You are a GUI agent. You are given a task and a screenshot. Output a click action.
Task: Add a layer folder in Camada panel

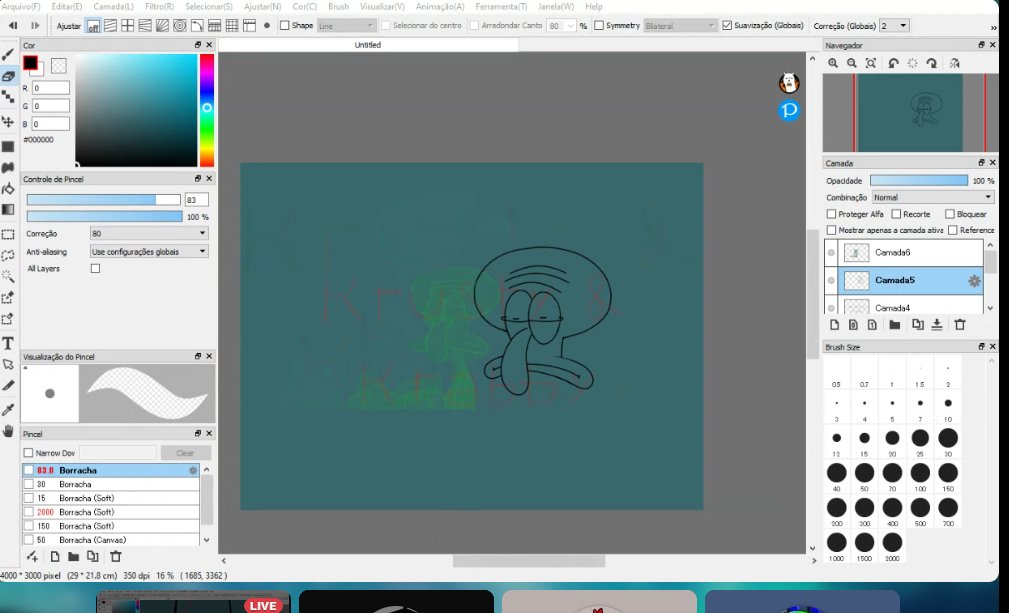click(894, 325)
